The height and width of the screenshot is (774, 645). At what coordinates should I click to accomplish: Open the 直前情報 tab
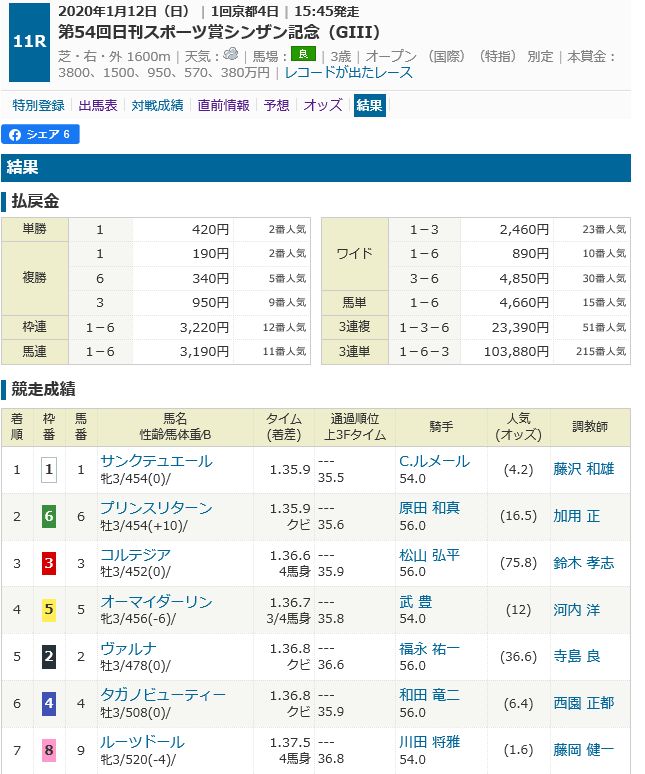pyautogui.click(x=223, y=105)
